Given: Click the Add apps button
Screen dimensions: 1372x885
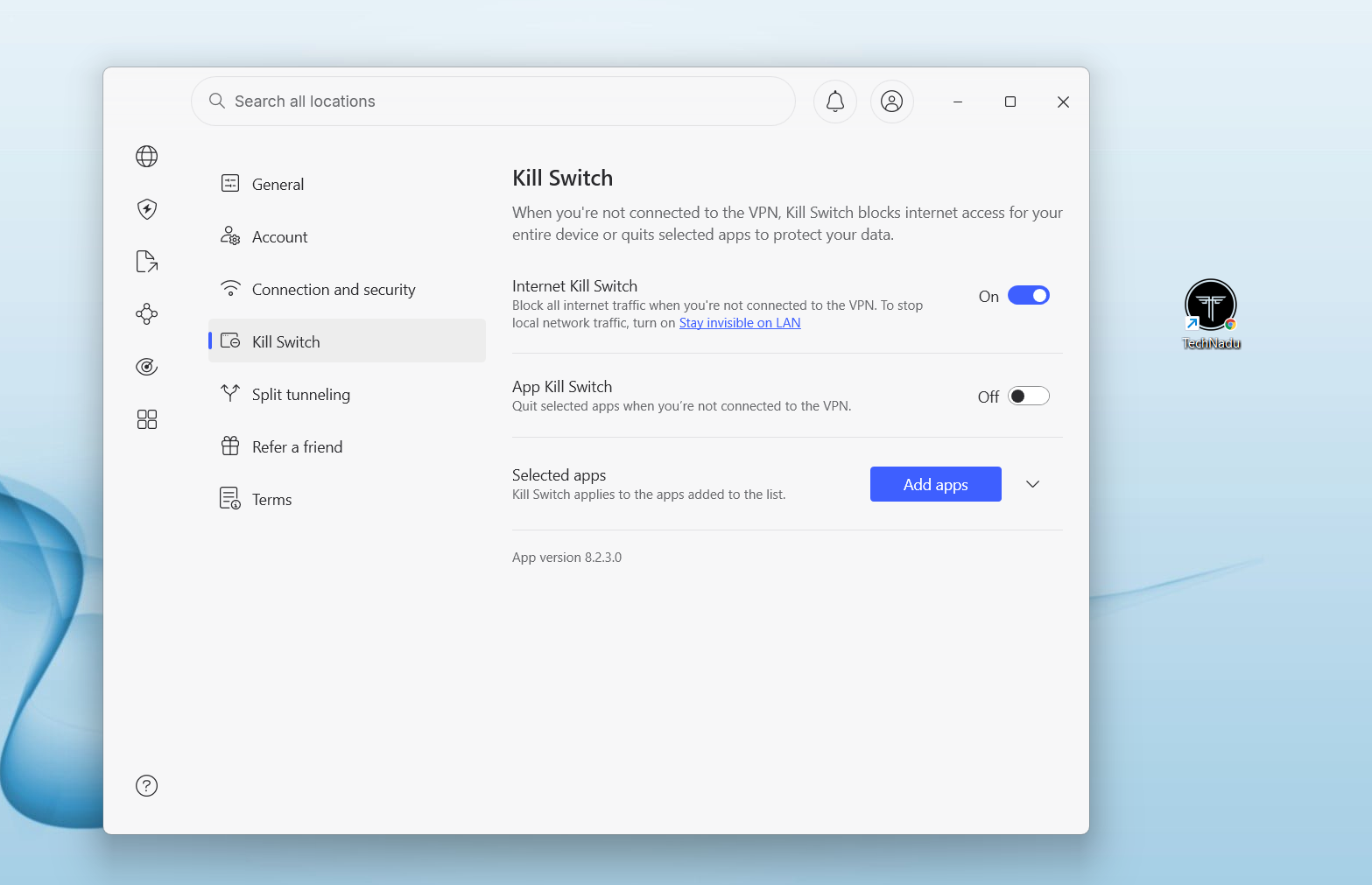Looking at the screenshot, I should [x=935, y=484].
